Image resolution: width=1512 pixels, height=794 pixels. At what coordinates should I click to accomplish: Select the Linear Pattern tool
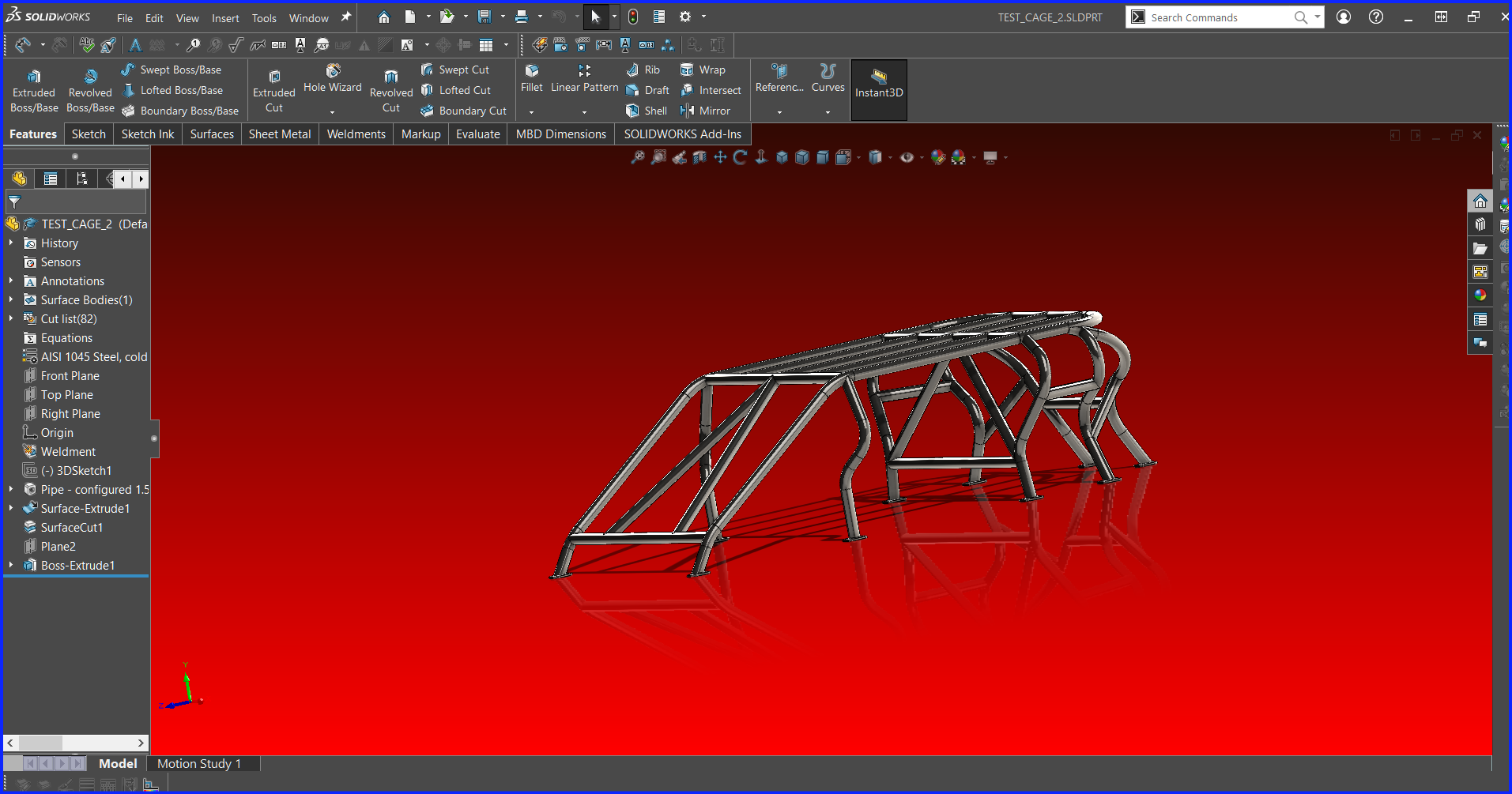(584, 79)
